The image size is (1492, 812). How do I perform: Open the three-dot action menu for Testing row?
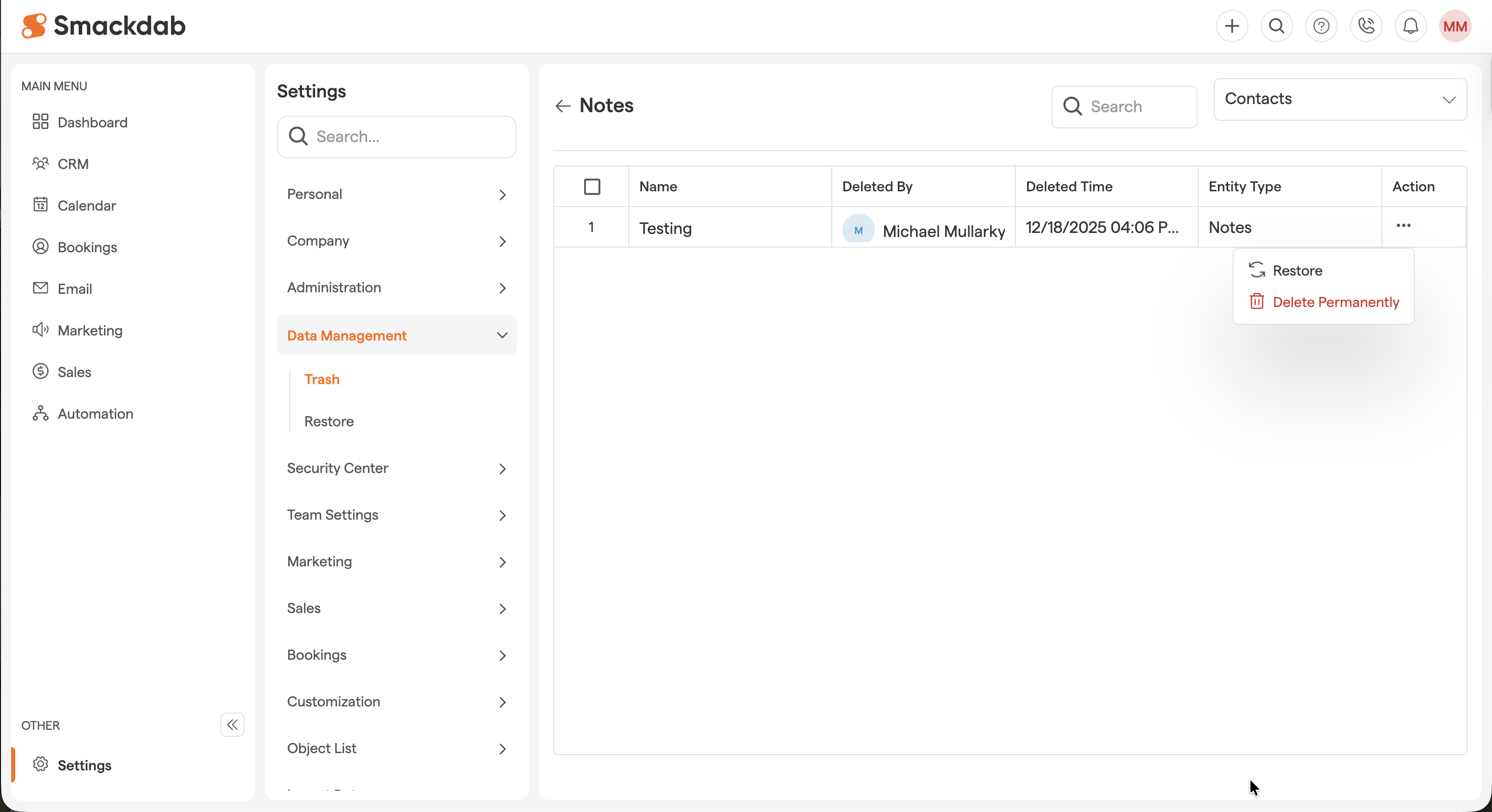coord(1403,225)
